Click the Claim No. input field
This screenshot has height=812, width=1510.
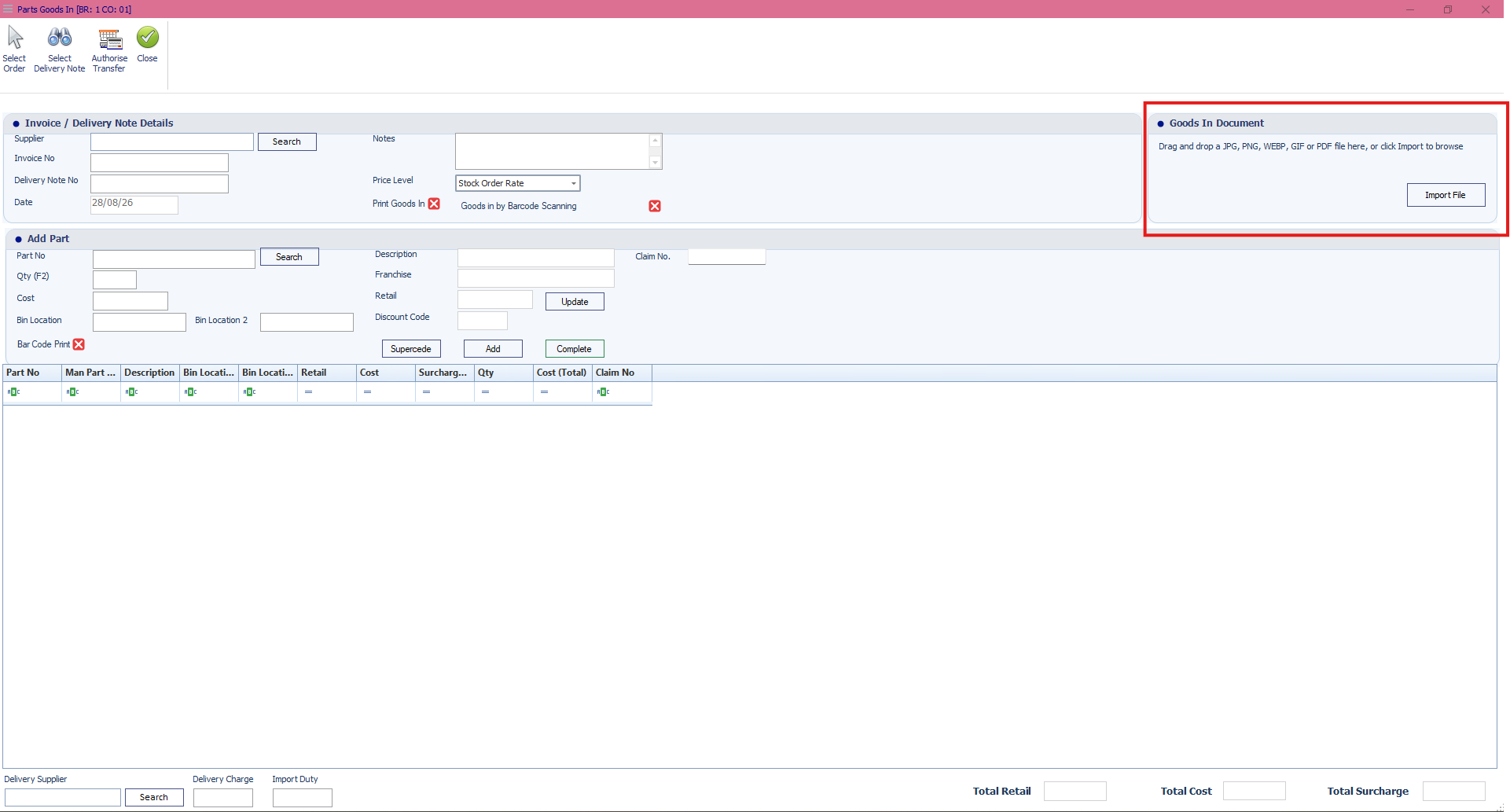727,256
